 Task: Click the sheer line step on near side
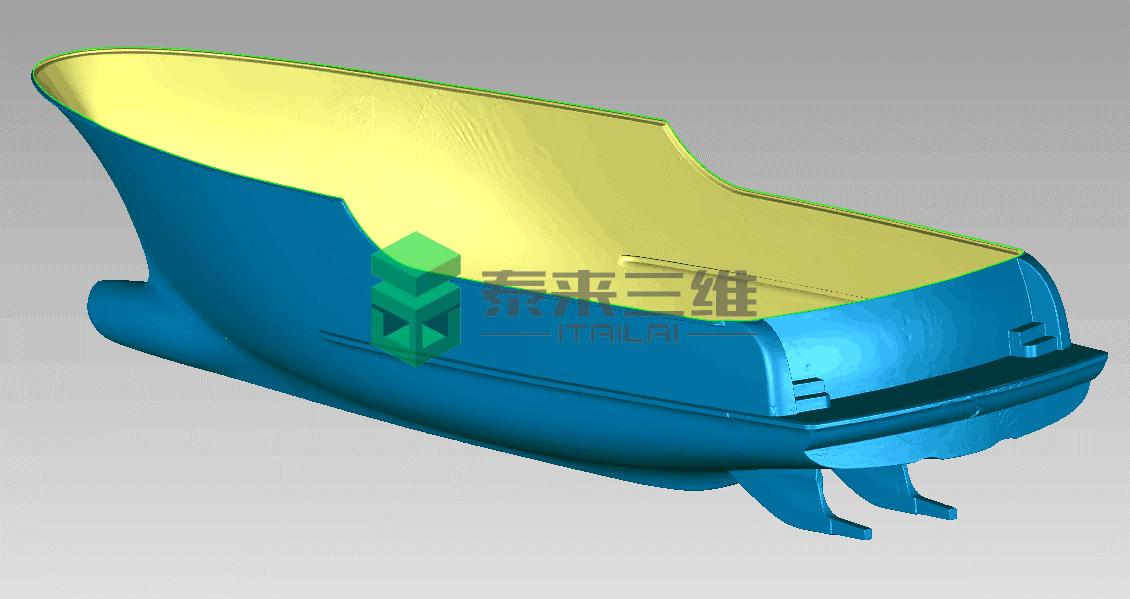(352, 215)
